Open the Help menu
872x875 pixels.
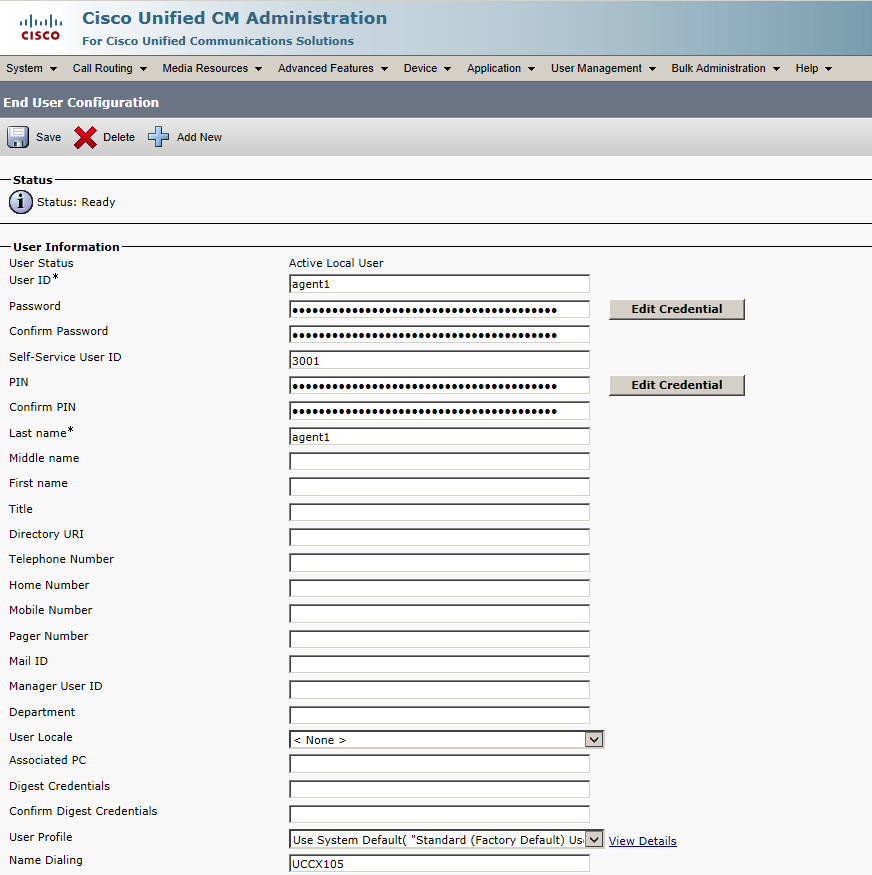click(813, 68)
